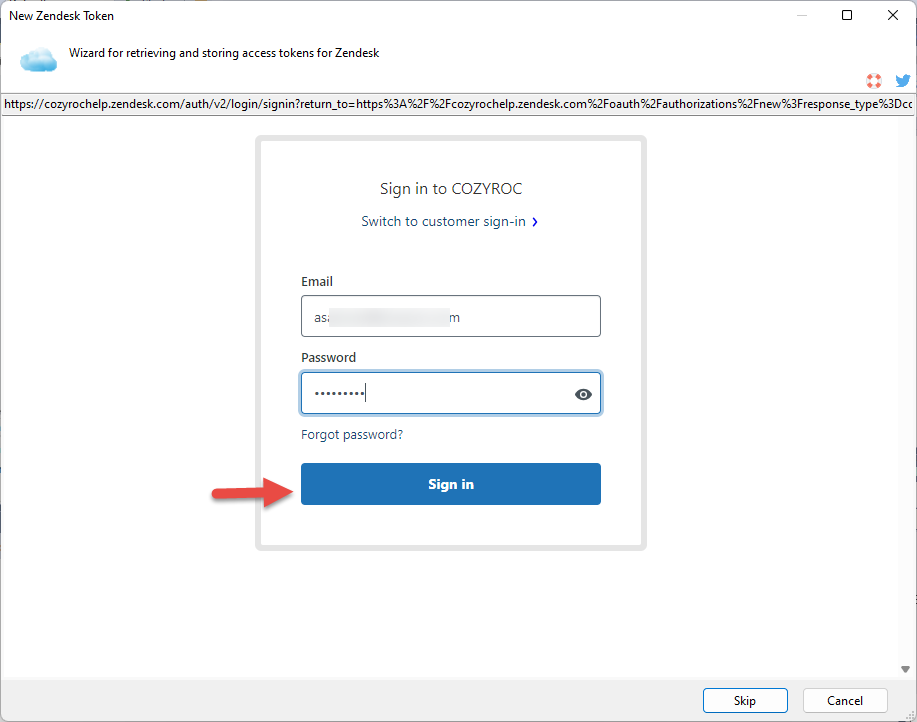Click the 'Email' field label

[317, 282]
